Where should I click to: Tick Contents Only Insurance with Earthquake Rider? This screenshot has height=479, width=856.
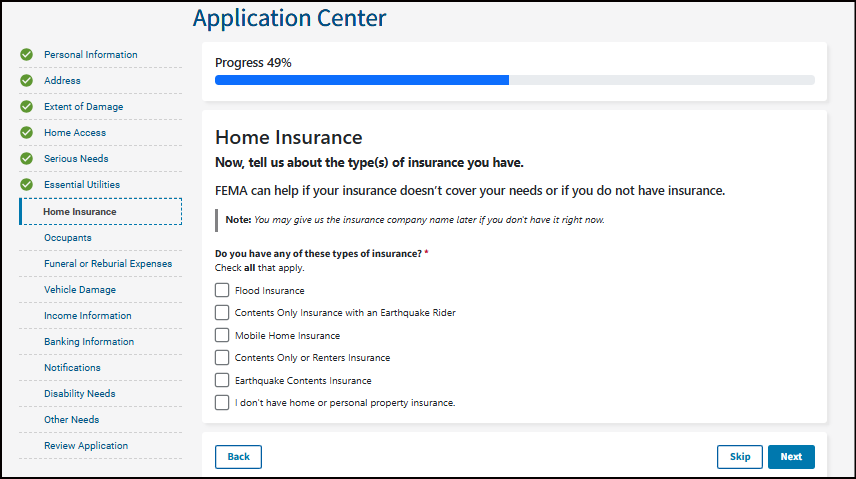click(x=222, y=313)
